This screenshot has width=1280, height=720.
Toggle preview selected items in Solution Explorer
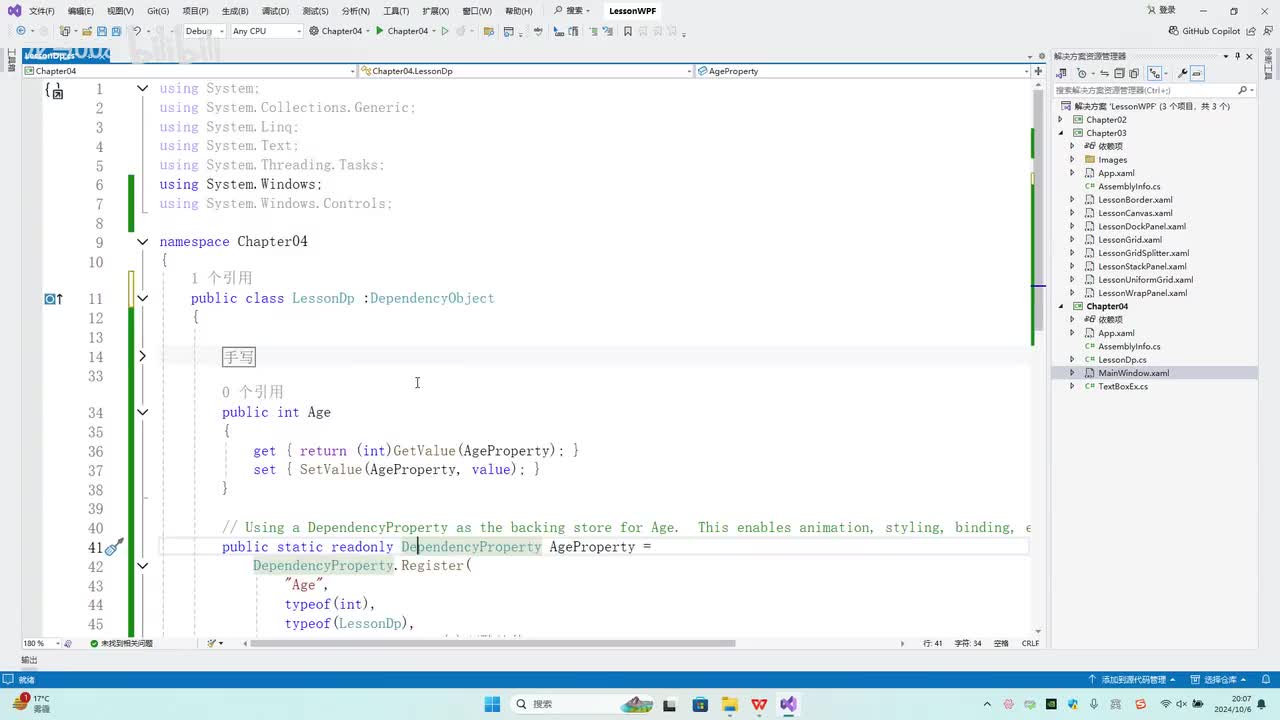tap(1197, 73)
